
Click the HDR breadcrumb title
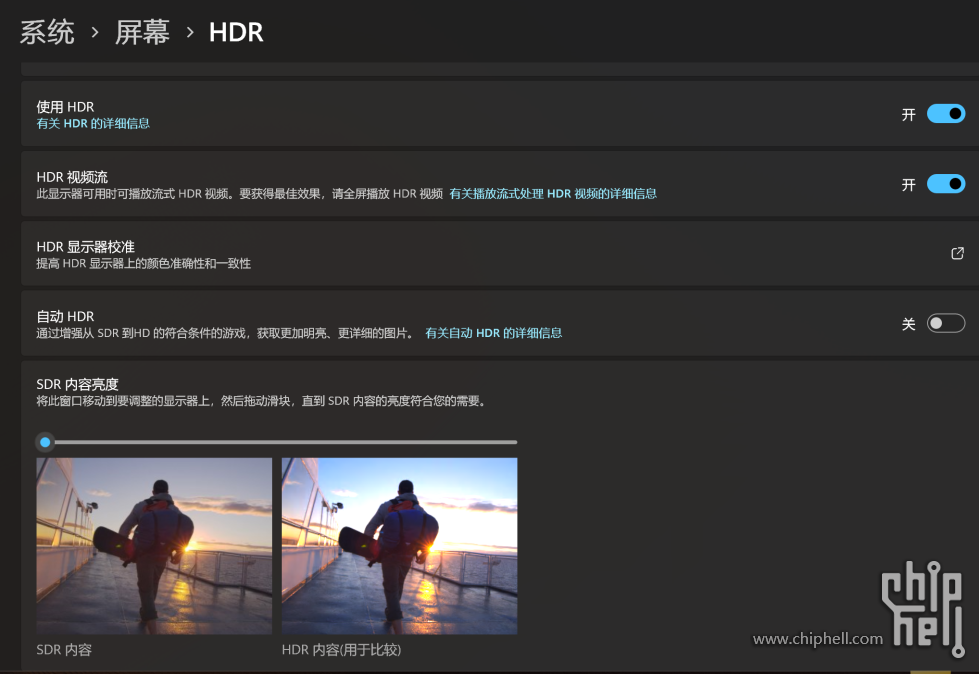pyautogui.click(x=236, y=32)
